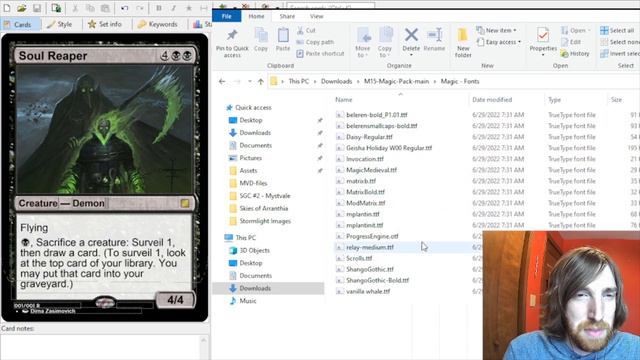Click the Copy ribbon button
Screen dimensions: 640x360
pos(261,40)
